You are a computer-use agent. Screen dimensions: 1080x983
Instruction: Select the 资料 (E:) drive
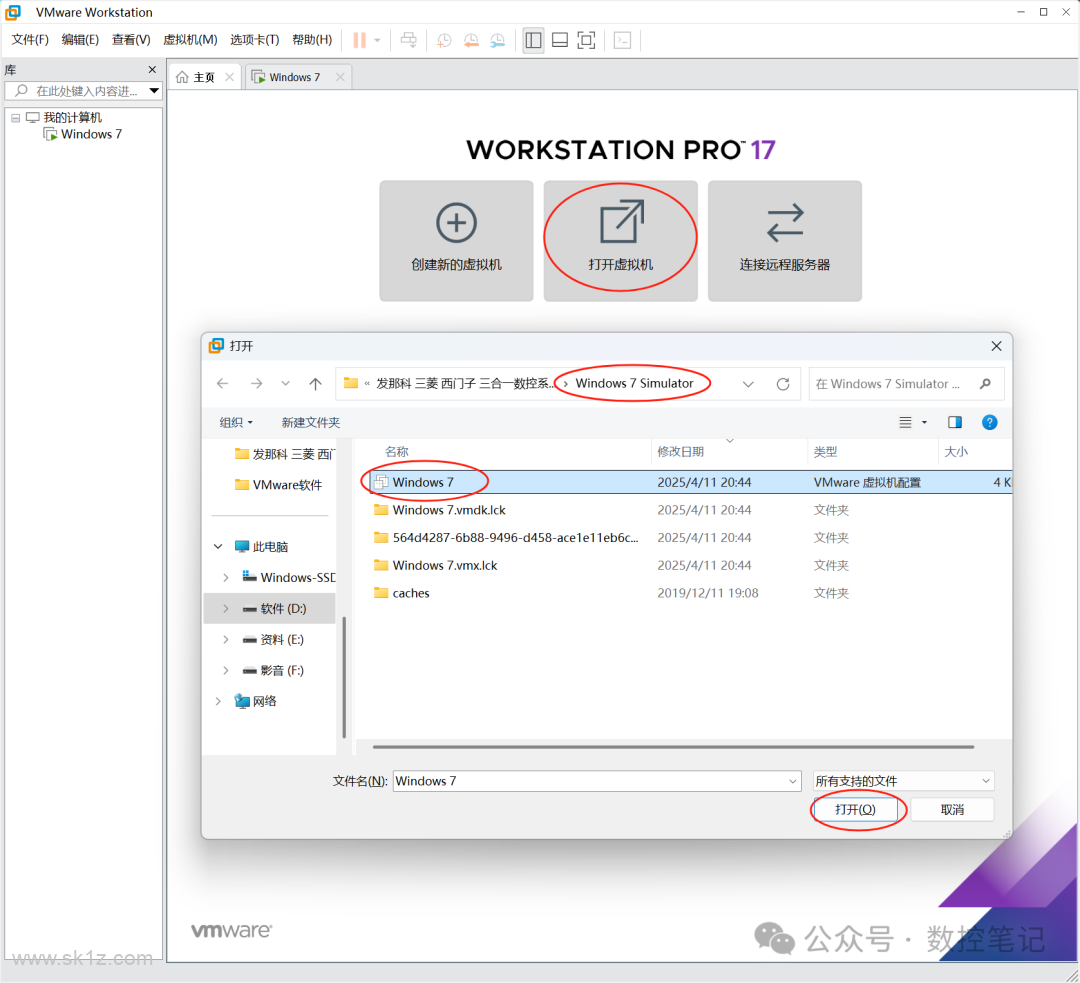coord(274,640)
